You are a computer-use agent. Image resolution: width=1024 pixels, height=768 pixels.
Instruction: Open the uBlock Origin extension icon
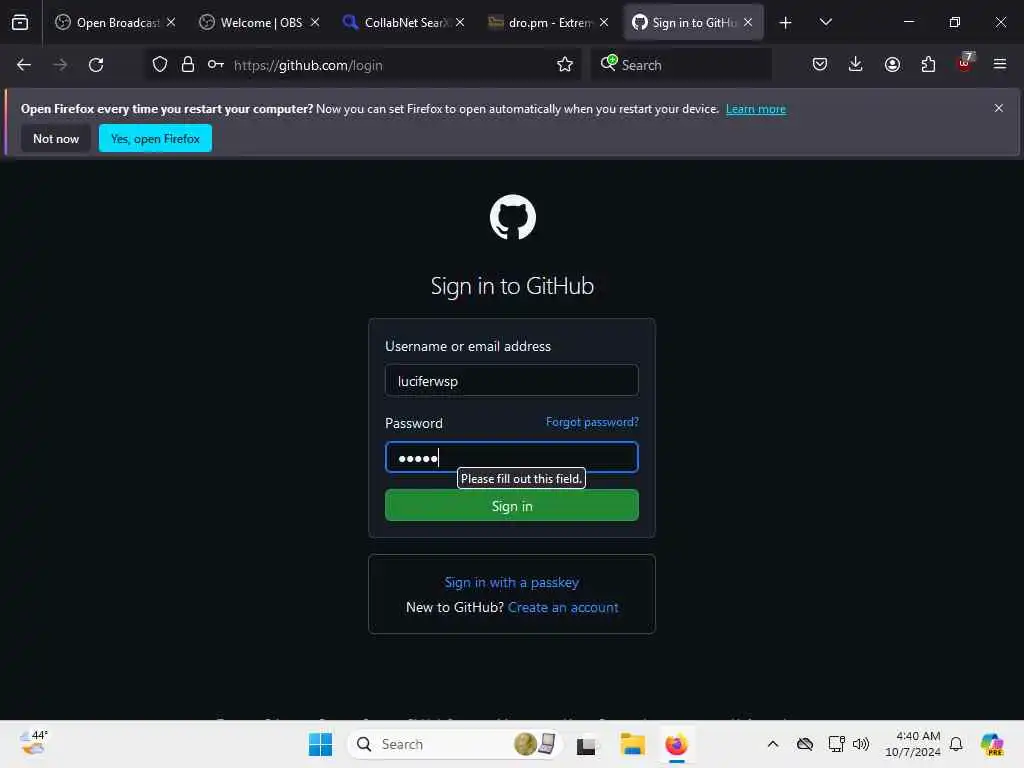965,63
